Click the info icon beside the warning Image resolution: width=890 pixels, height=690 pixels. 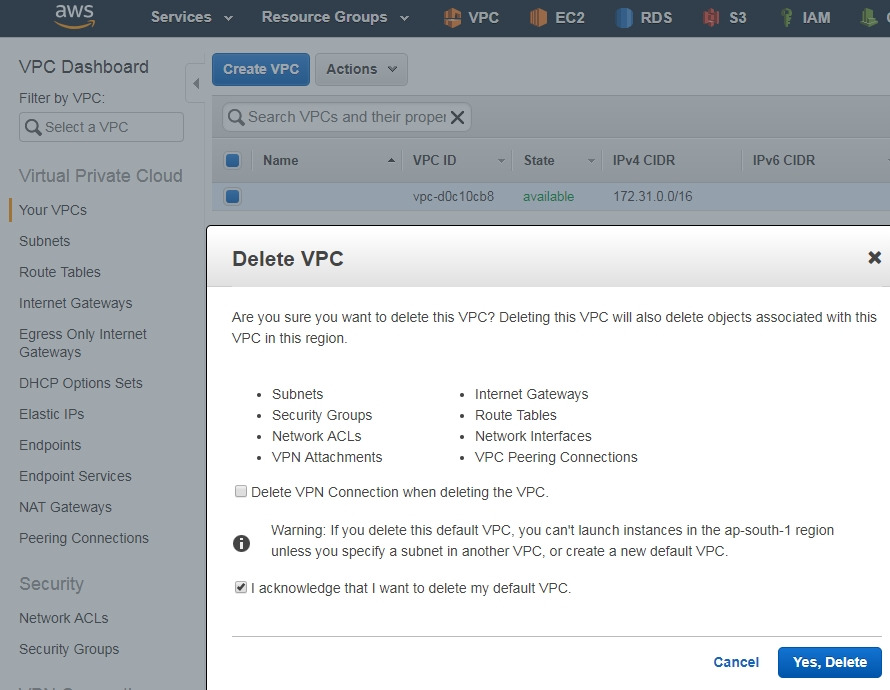coord(241,543)
